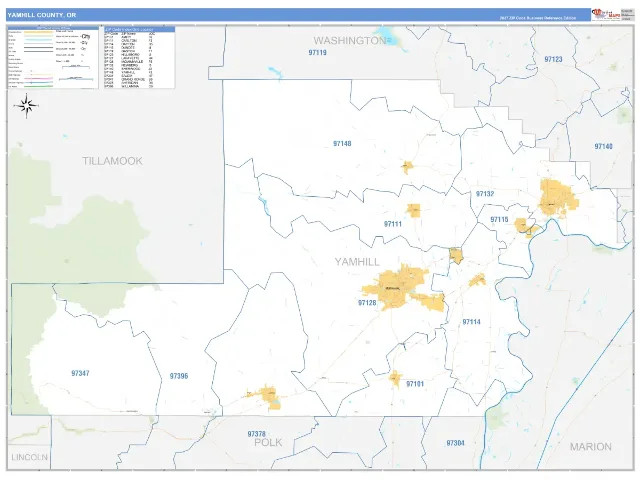Select ZIP code label 97148
Image resolution: width=640 pixels, height=480 pixels.
pos(342,143)
